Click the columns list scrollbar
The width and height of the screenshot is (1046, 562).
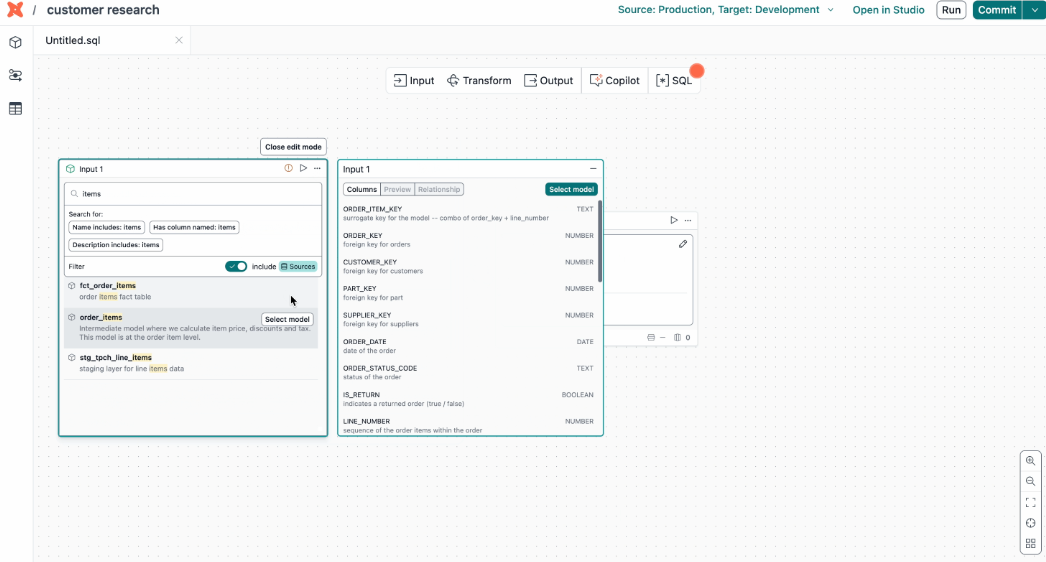tap(600, 242)
